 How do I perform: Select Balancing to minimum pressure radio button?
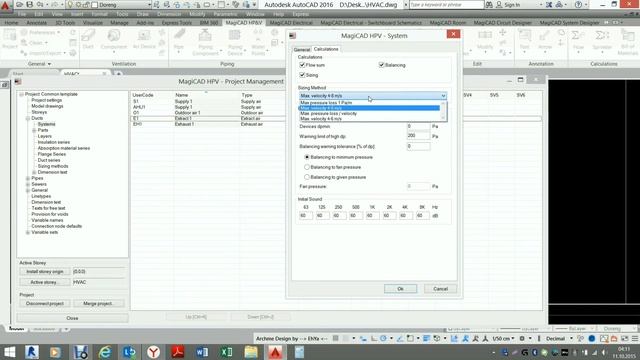coord(307,157)
